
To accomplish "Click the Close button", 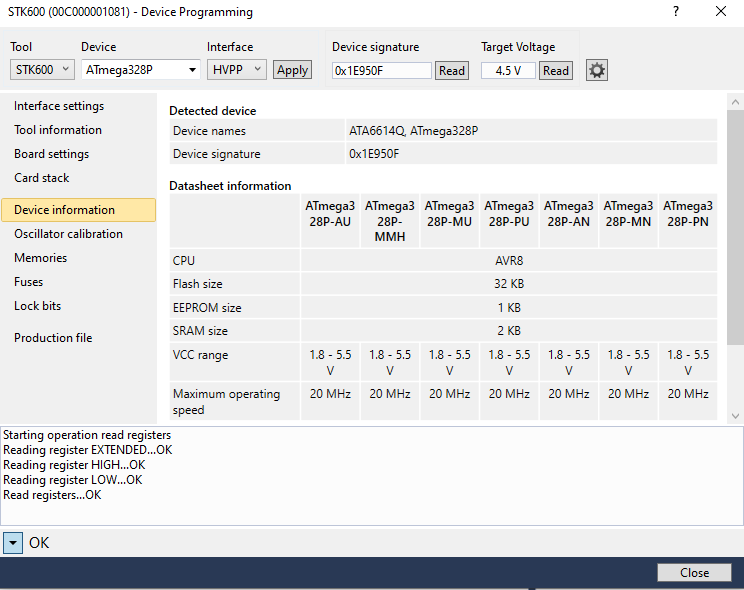I will (x=694, y=572).
